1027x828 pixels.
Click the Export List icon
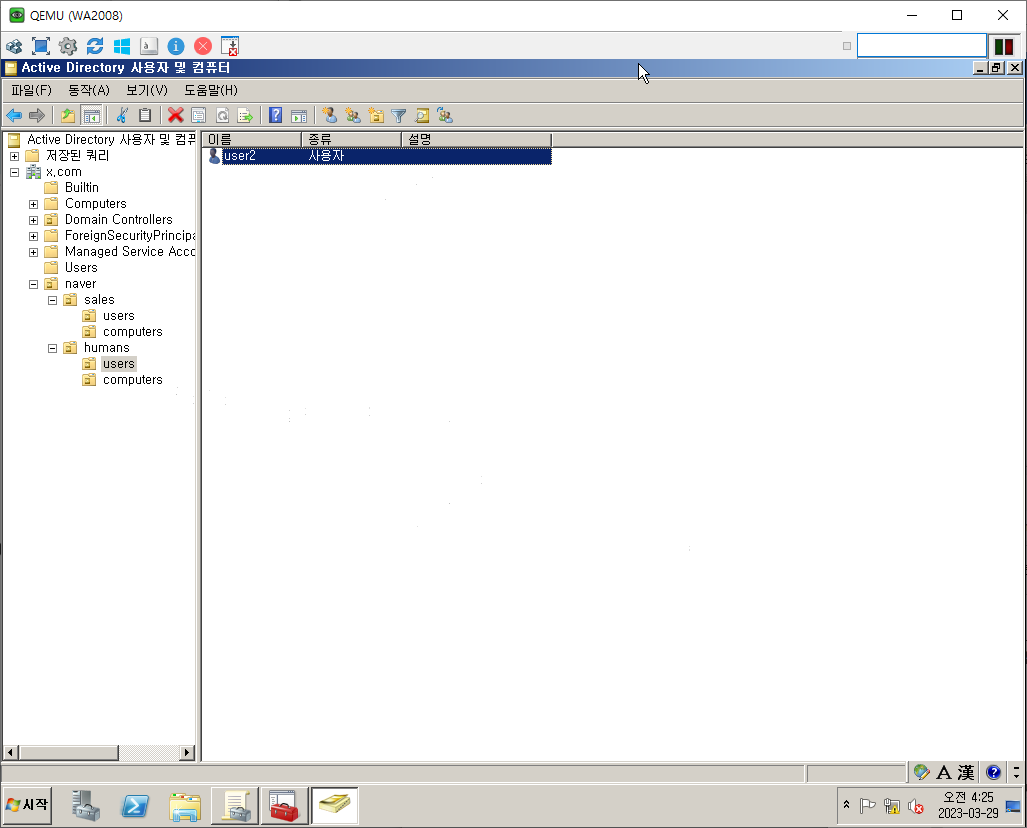(x=245, y=116)
